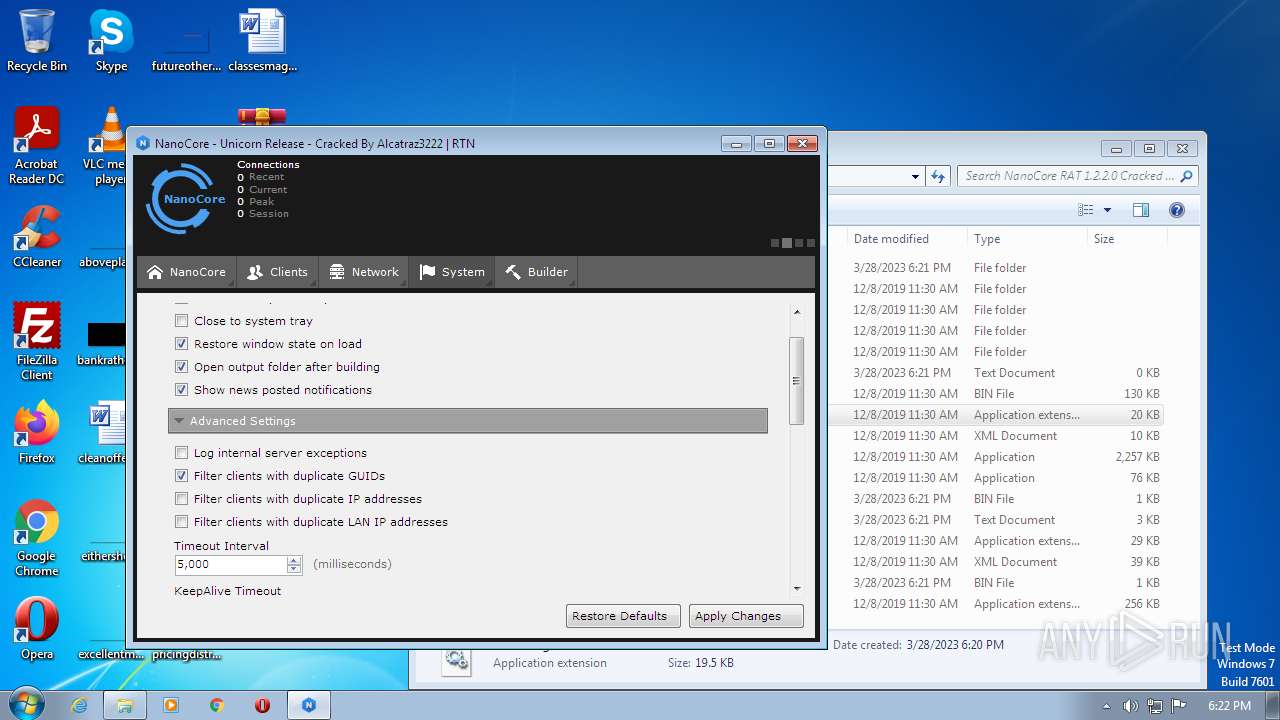
Task: Click the network tray icon
Action: click(x=1155, y=706)
